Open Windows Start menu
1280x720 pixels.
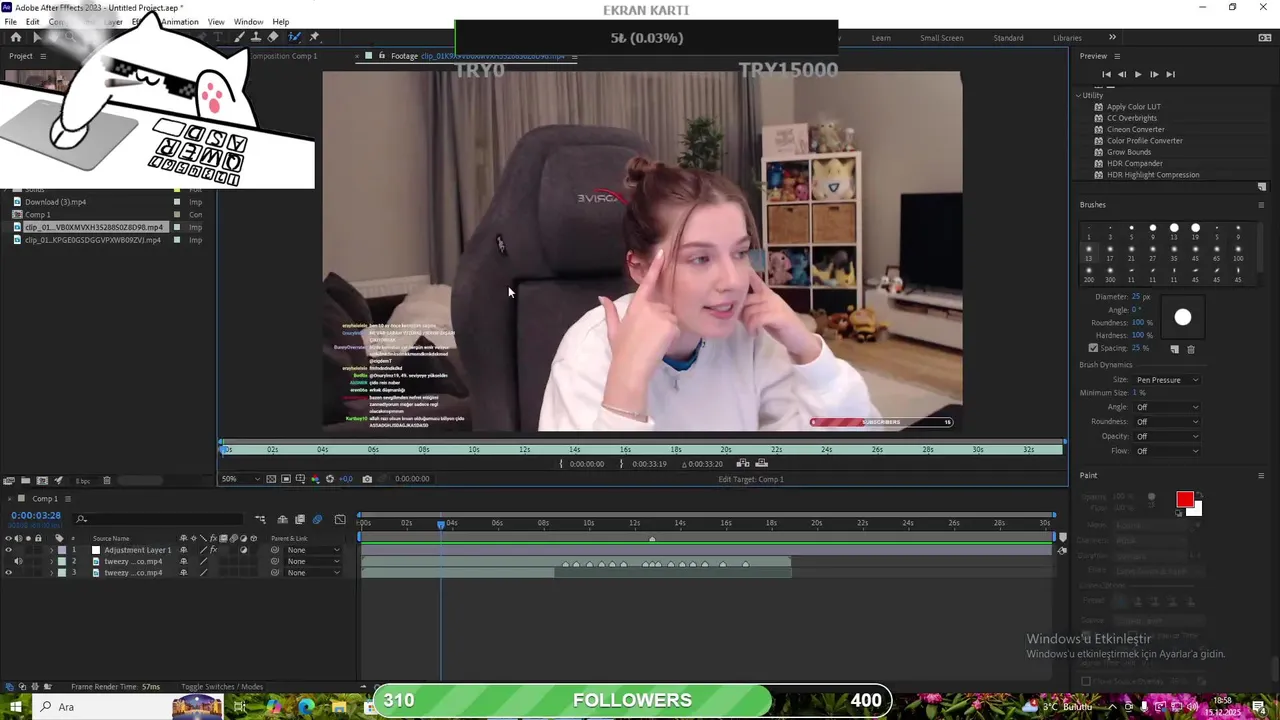coord(15,706)
